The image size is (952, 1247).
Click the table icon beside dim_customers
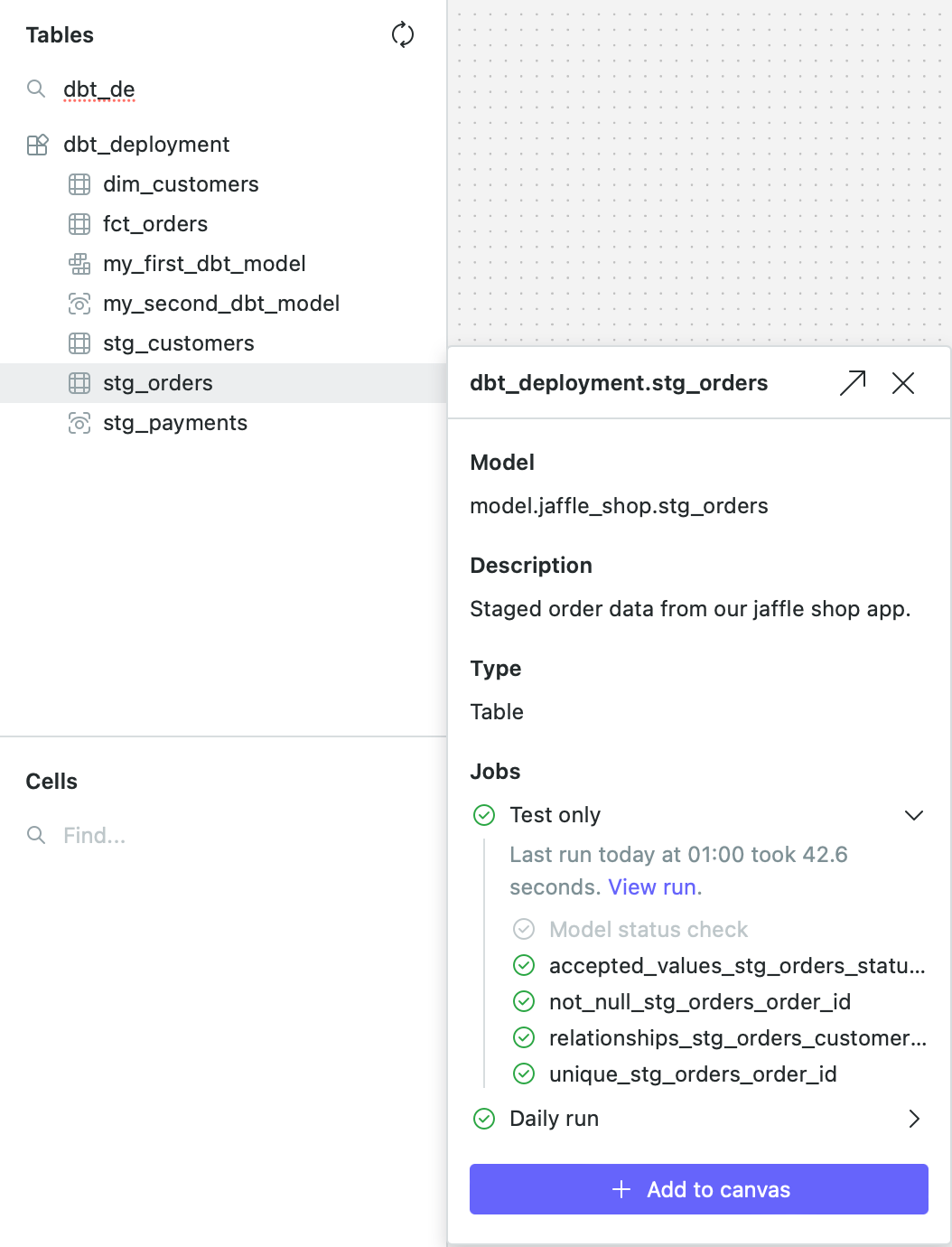tap(79, 183)
